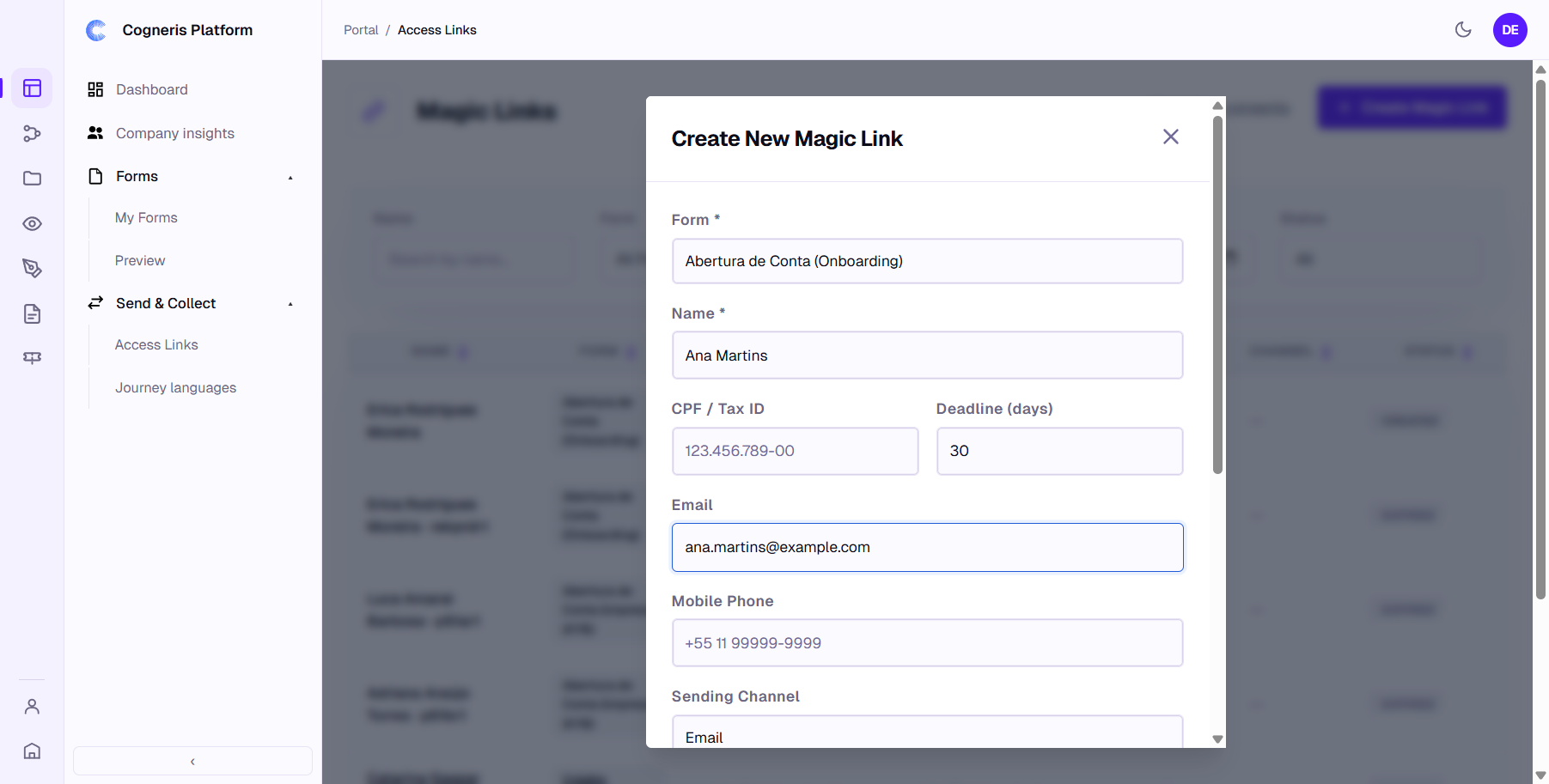The width and height of the screenshot is (1549, 784).
Task: Open the document icon in the left rail
Action: pyautogui.click(x=32, y=314)
